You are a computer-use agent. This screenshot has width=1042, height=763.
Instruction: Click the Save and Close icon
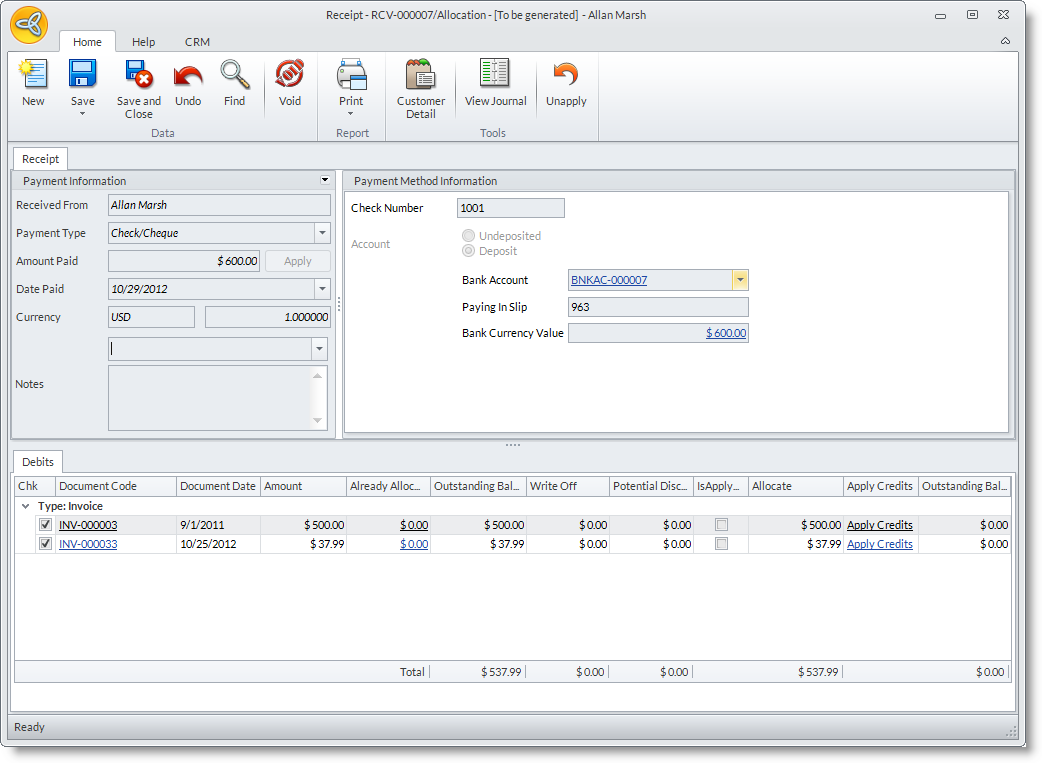point(138,76)
